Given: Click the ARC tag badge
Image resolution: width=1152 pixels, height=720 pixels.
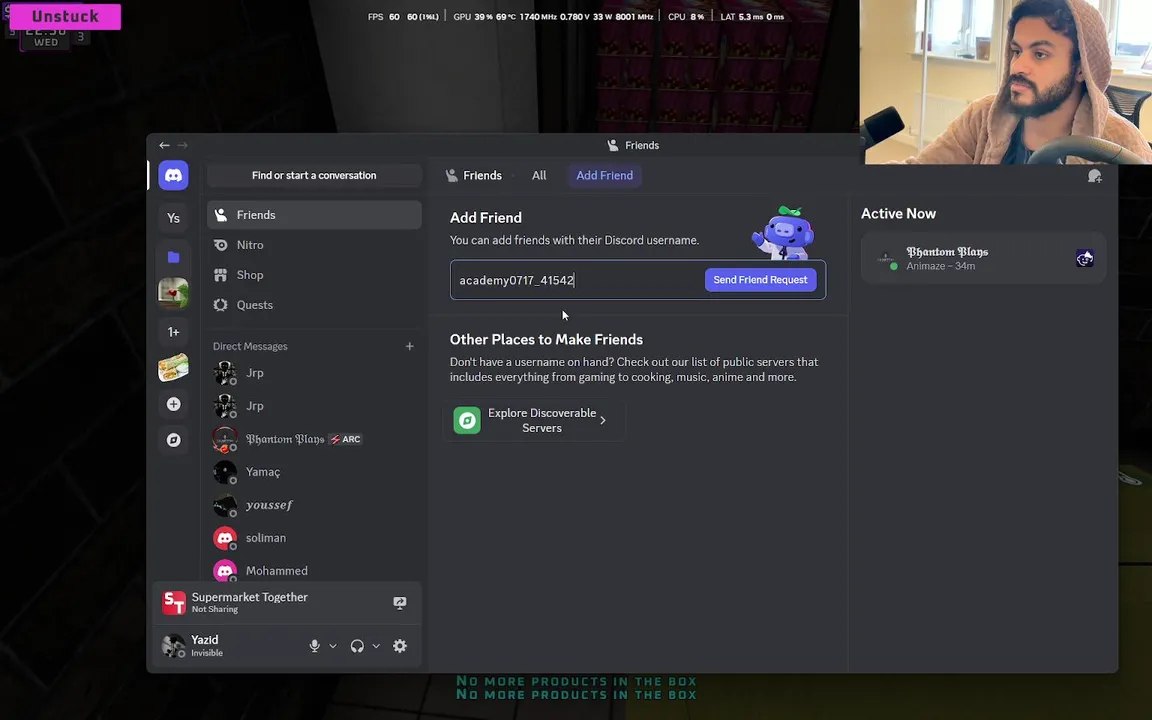Looking at the screenshot, I should tap(345, 439).
